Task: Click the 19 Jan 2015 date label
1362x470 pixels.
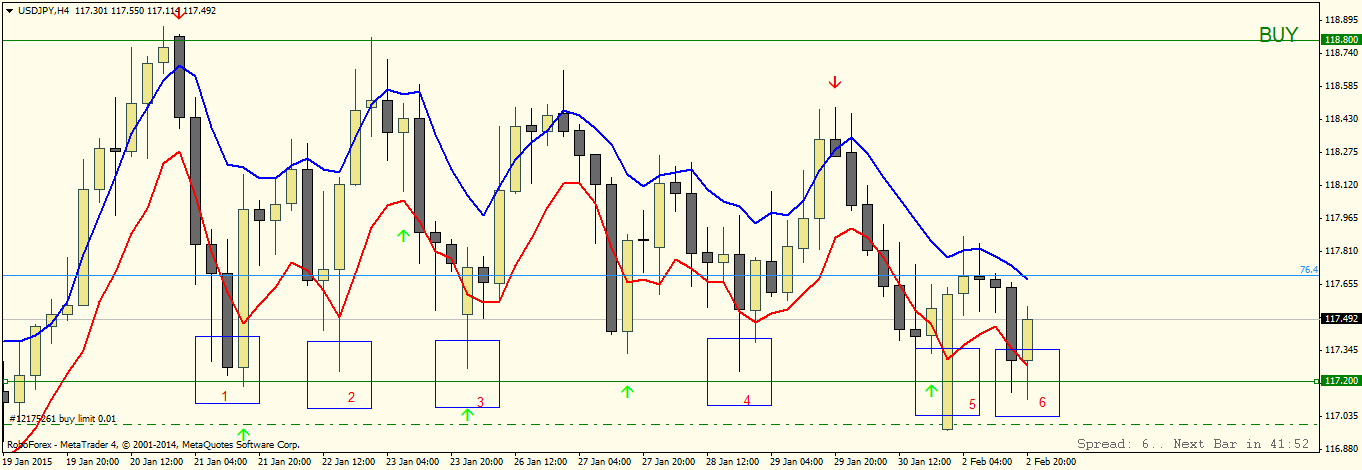Action: [x=28, y=462]
